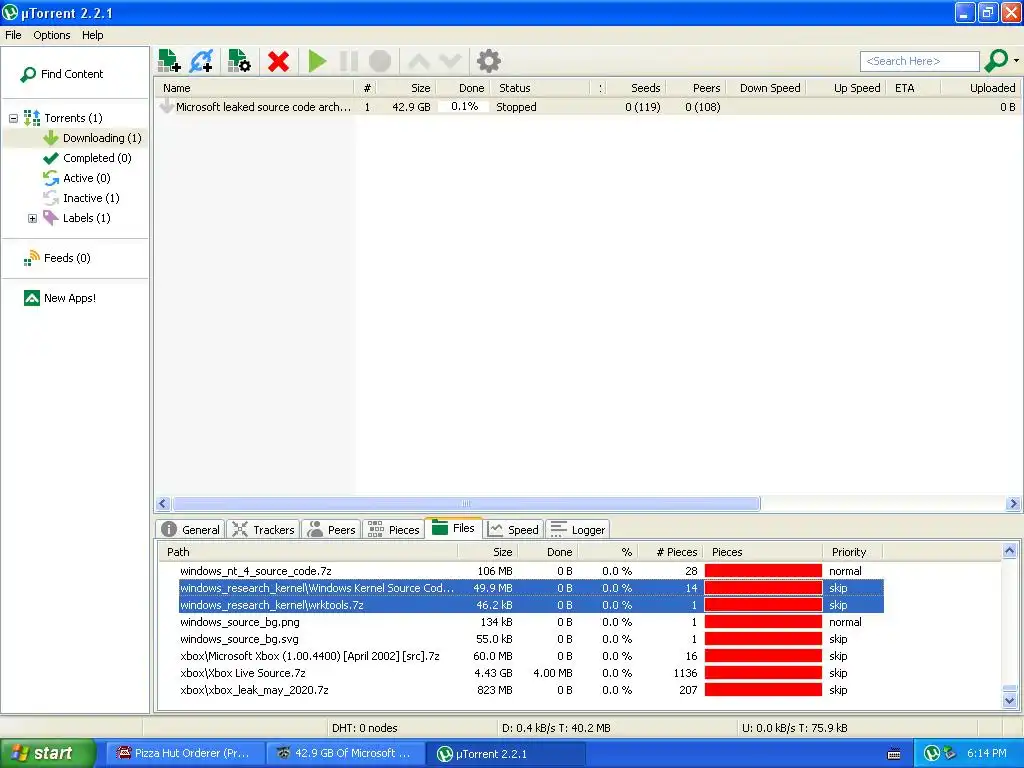Move torrent up in queue arrow

(419, 61)
